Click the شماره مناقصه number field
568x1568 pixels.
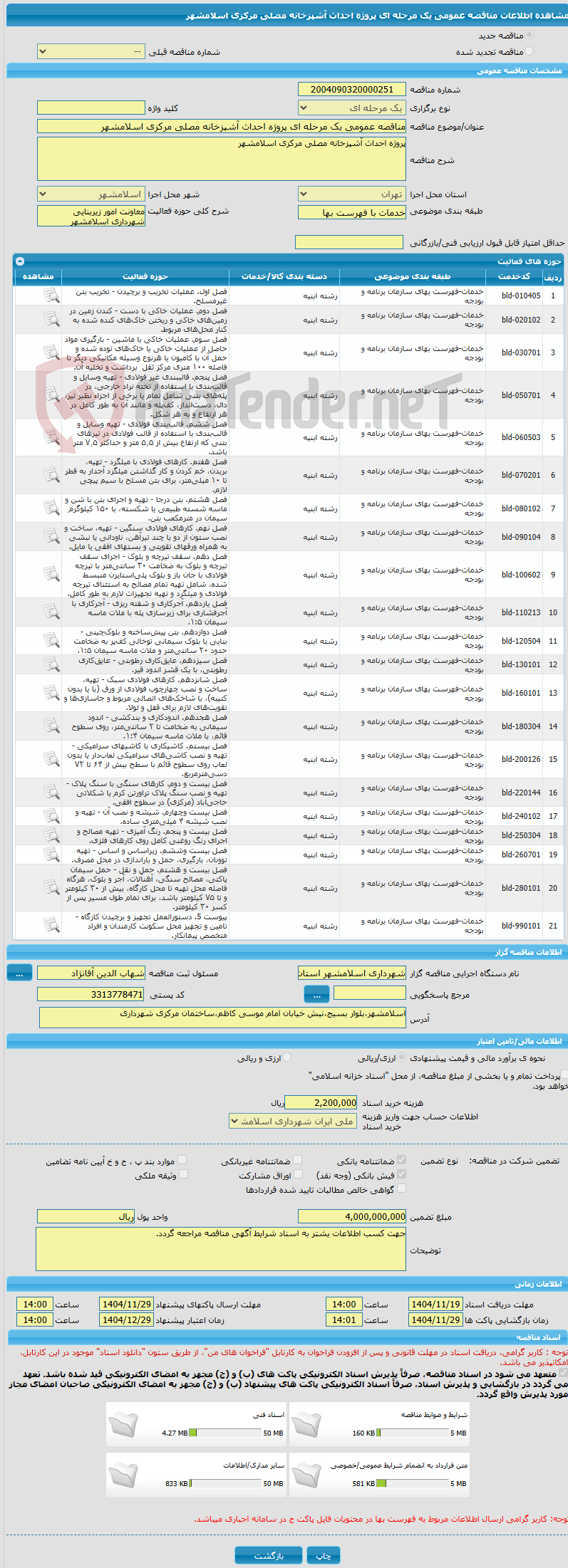tap(352, 90)
